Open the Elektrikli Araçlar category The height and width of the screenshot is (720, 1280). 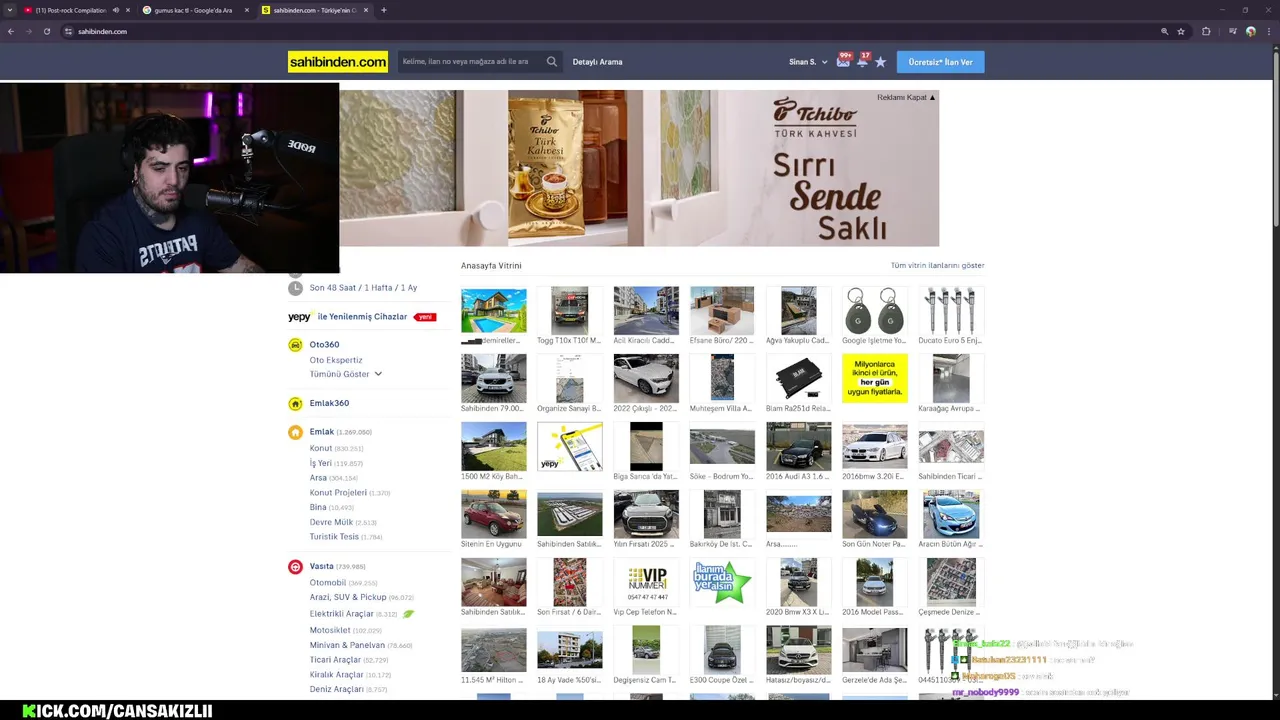point(341,614)
